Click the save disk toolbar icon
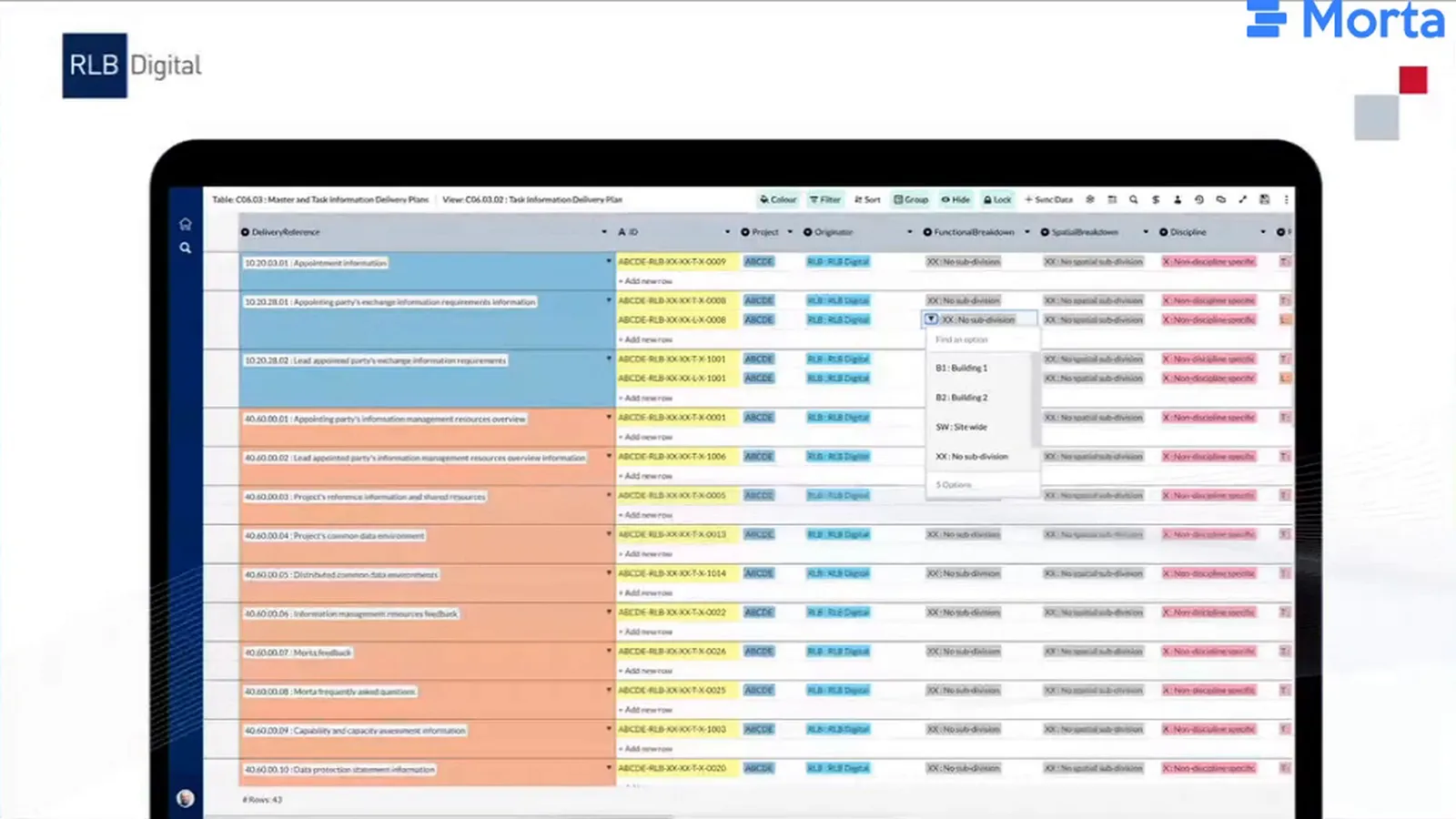The height and width of the screenshot is (819, 1456). point(1265,199)
